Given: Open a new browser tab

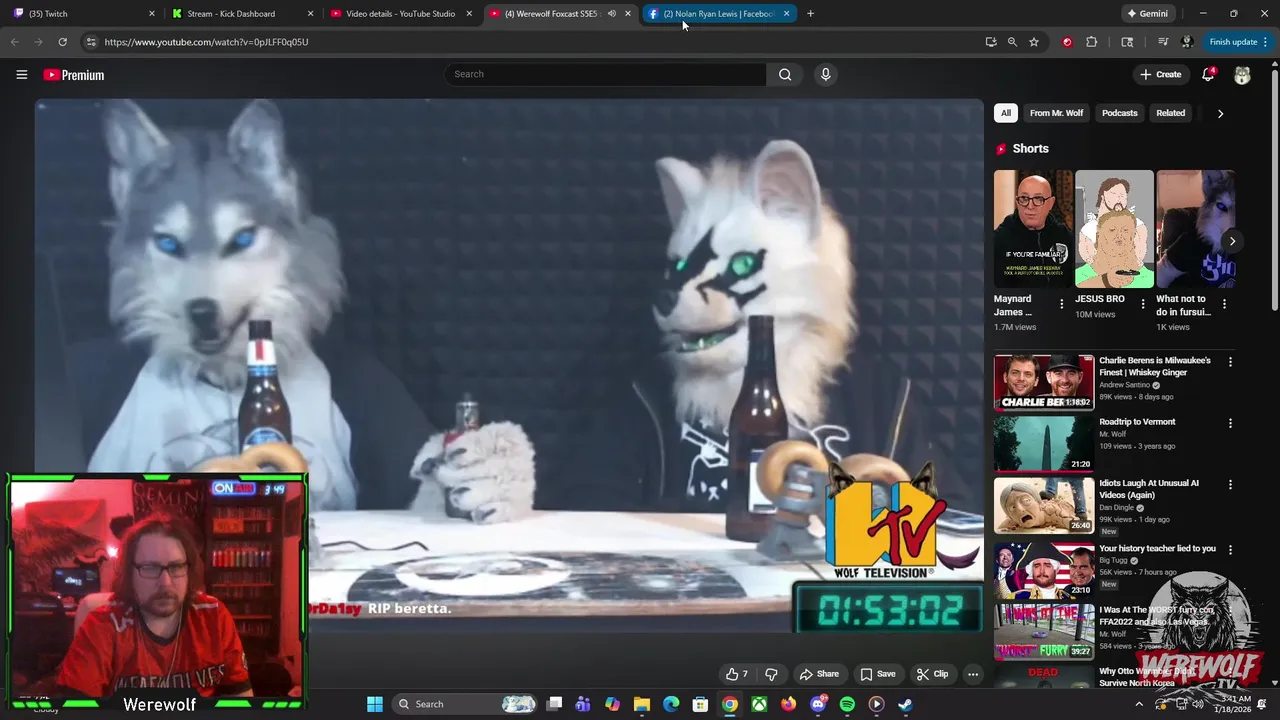Looking at the screenshot, I should [810, 14].
